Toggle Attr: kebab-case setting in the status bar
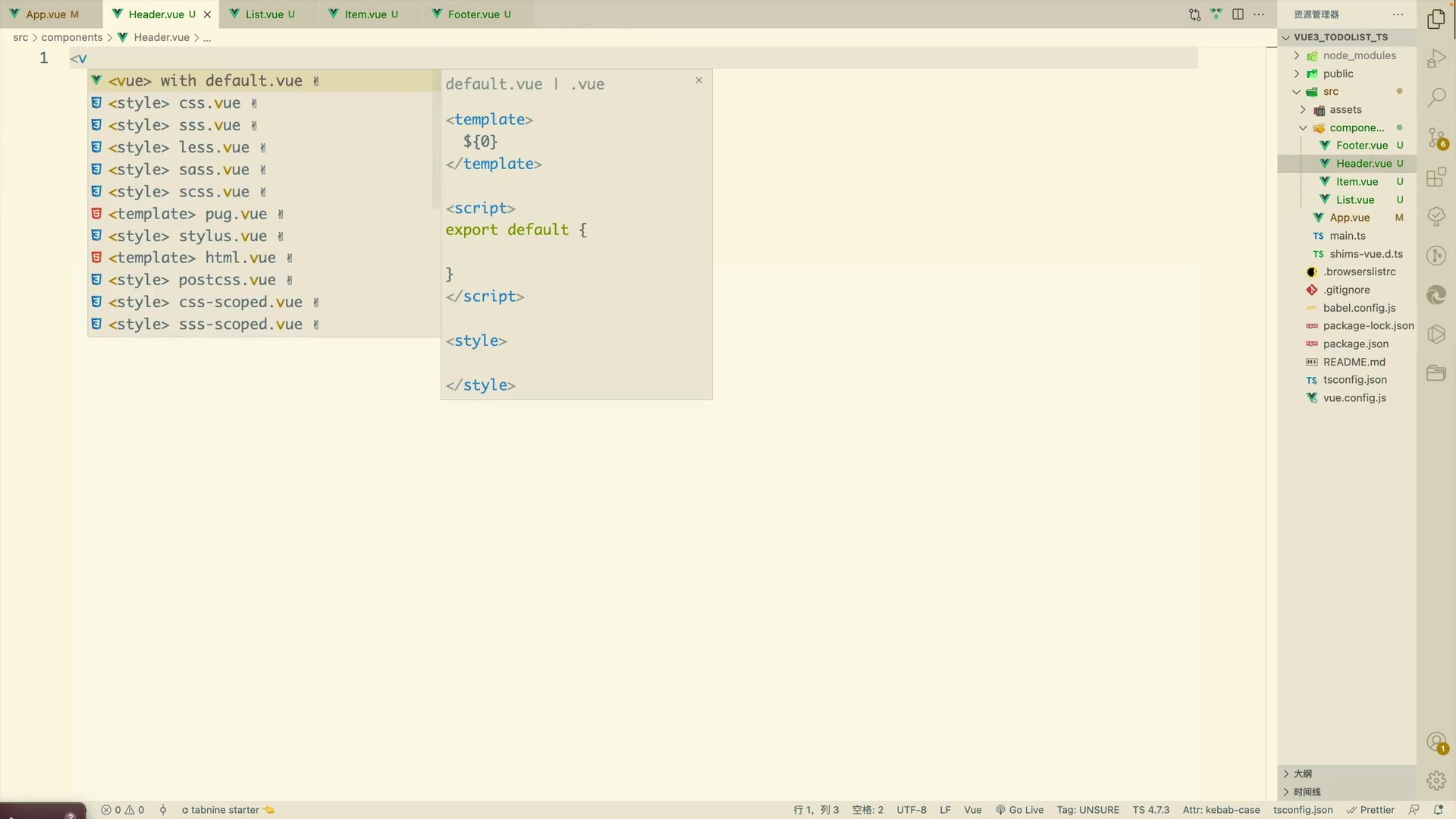Viewport: 1456px width, 819px height. click(1221, 810)
